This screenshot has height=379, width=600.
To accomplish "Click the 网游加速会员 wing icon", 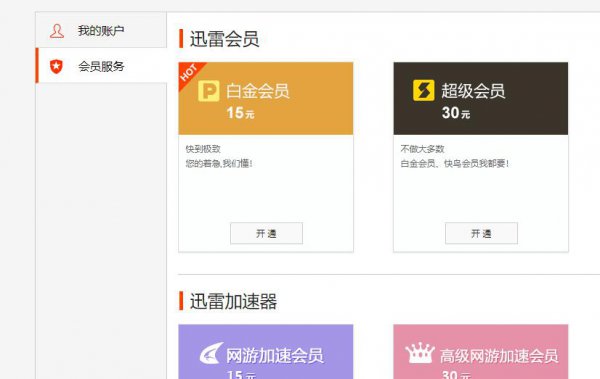I will click(x=212, y=353).
